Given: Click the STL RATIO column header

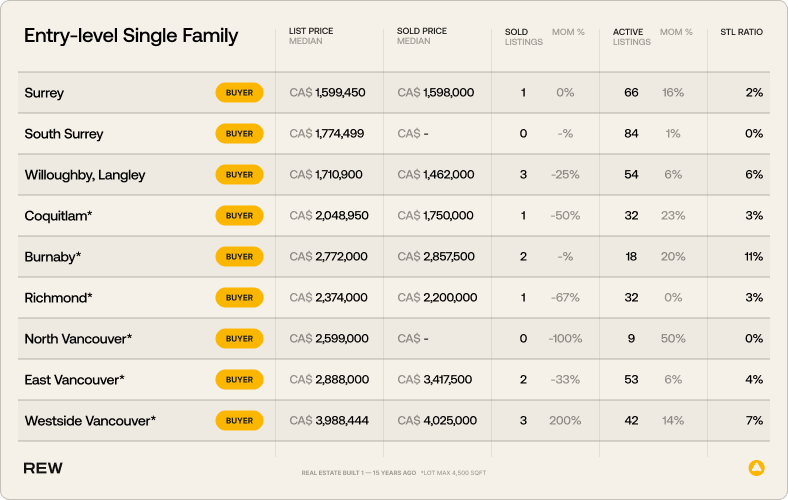Looking at the screenshot, I should click(x=741, y=32).
